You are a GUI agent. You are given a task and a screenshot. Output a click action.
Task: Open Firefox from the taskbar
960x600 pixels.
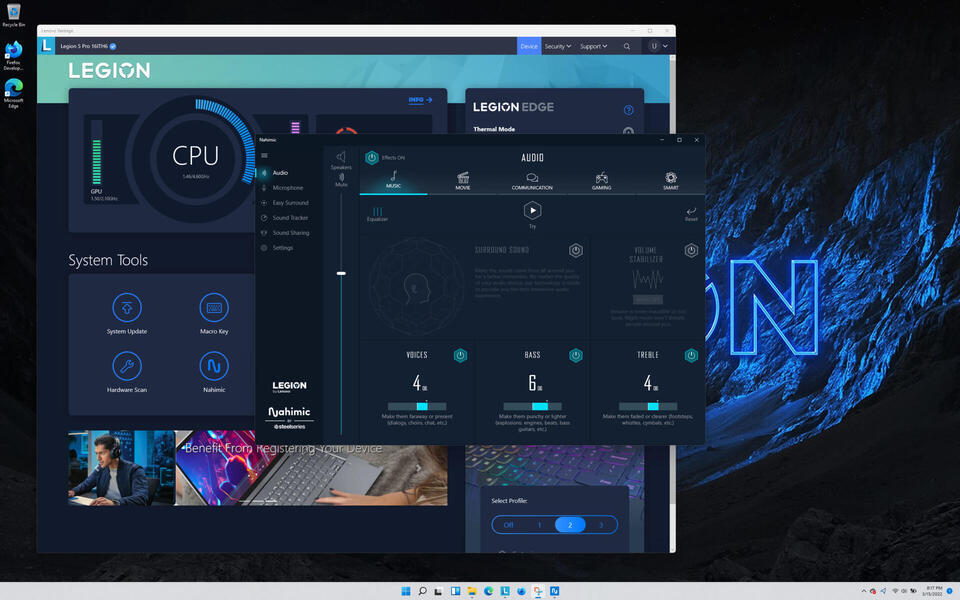pos(522,591)
